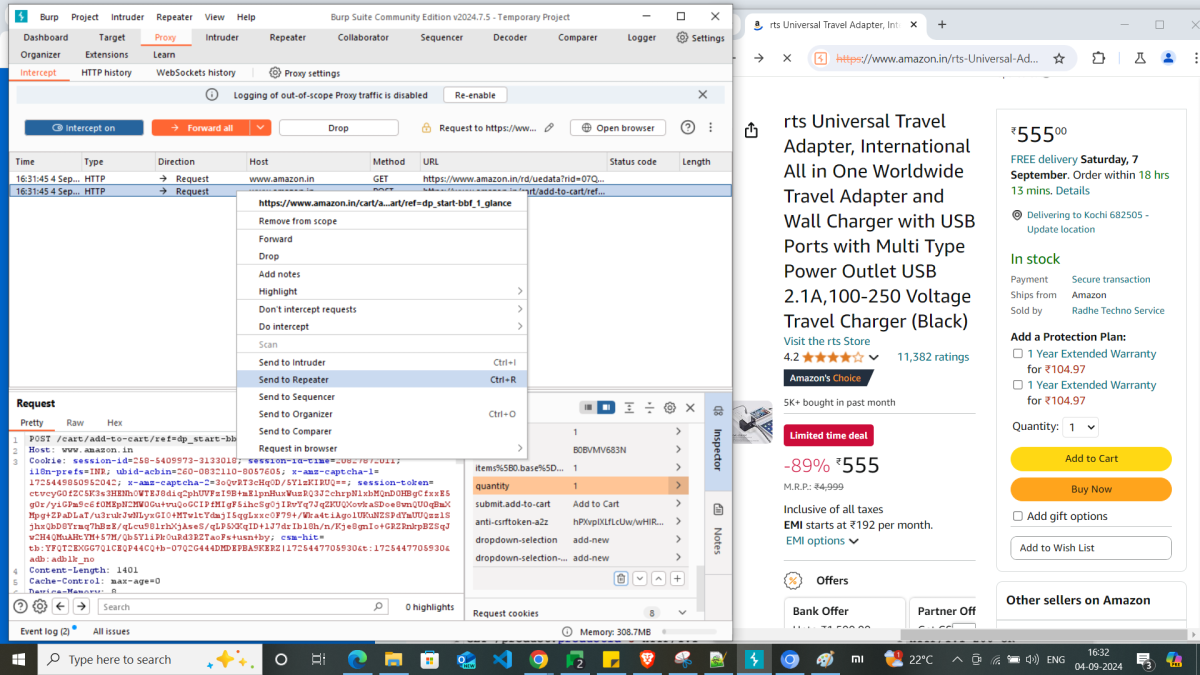
Task: Switch Inspector to side-by-side layout
Action: point(606,408)
